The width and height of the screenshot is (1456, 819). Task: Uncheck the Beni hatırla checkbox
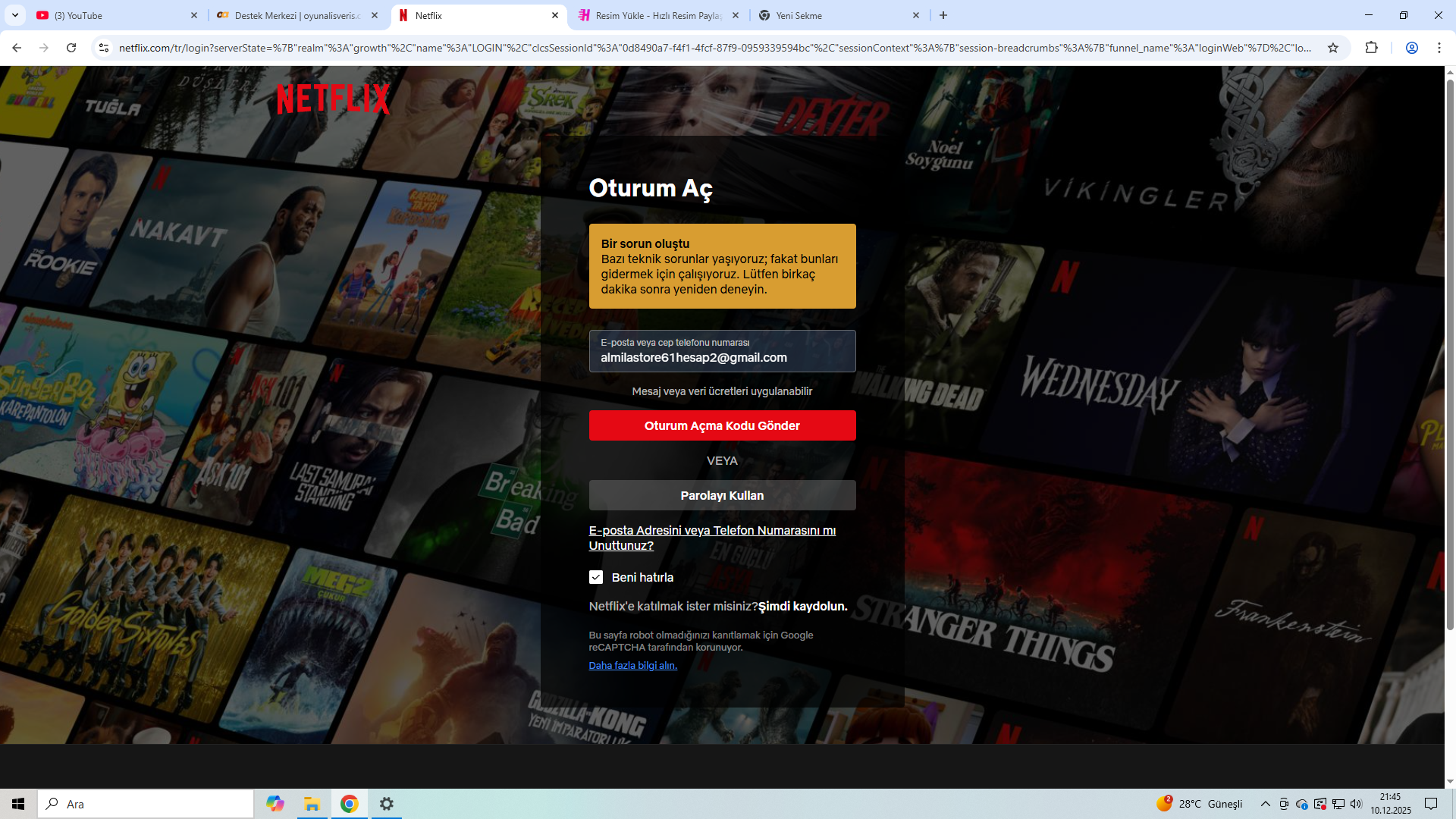pyautogui.click(x=596, y=577)
